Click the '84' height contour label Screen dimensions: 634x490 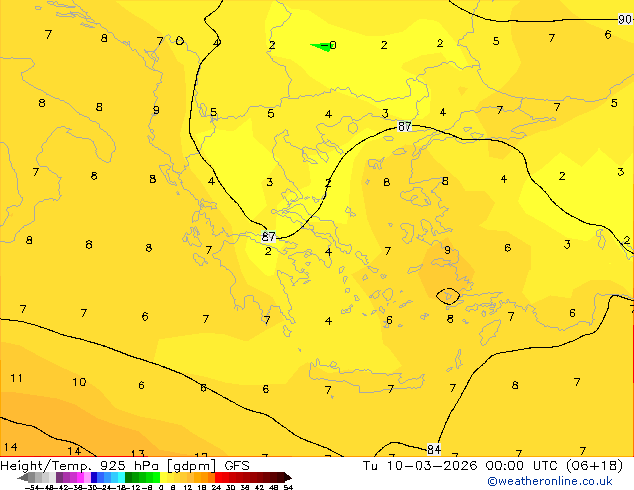pos(433,449)
